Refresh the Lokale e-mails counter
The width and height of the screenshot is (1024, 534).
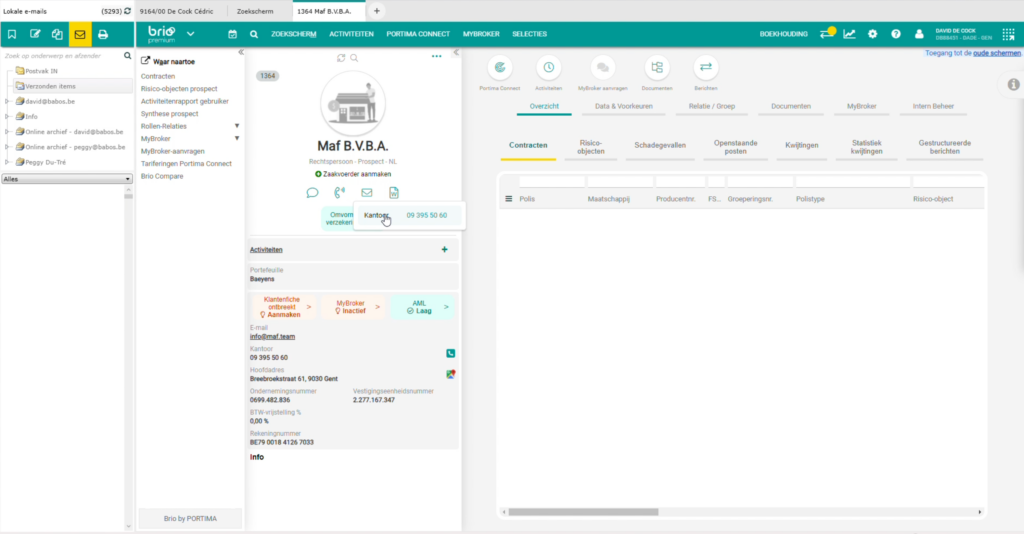click(127, 11)
